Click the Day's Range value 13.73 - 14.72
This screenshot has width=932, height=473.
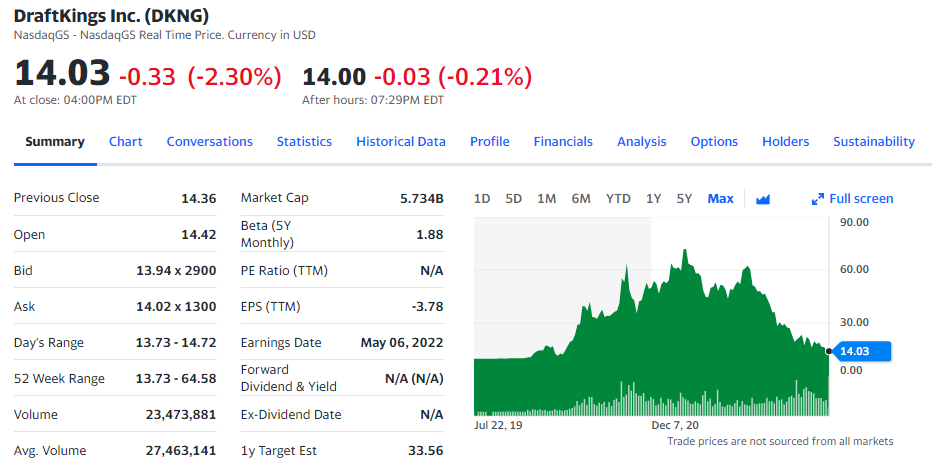pyautogui.click(x=176, y=343)
